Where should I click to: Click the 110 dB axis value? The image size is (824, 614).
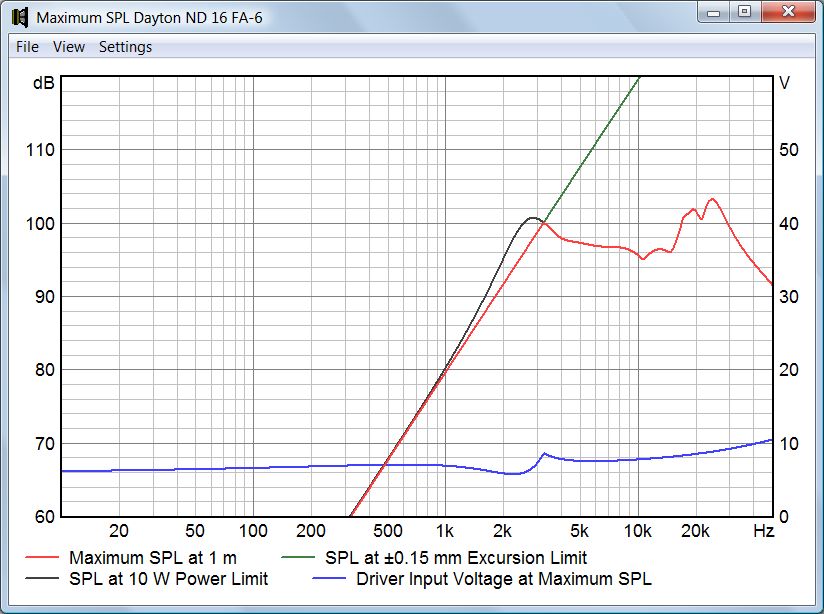(40, 150)
